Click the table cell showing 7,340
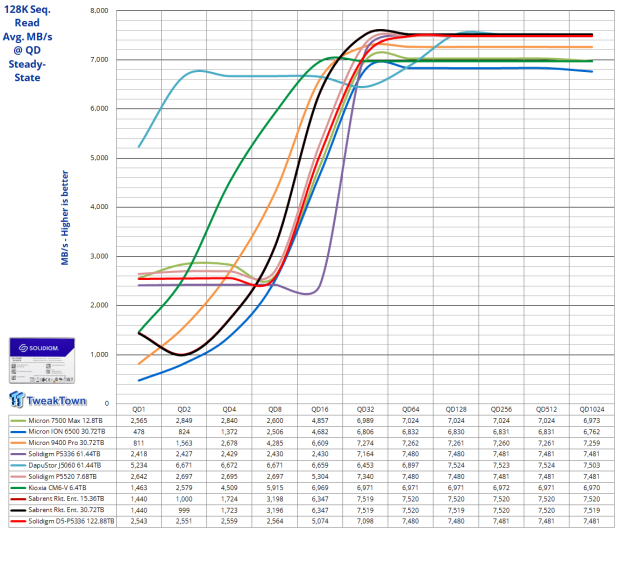 tap(365, 477)
